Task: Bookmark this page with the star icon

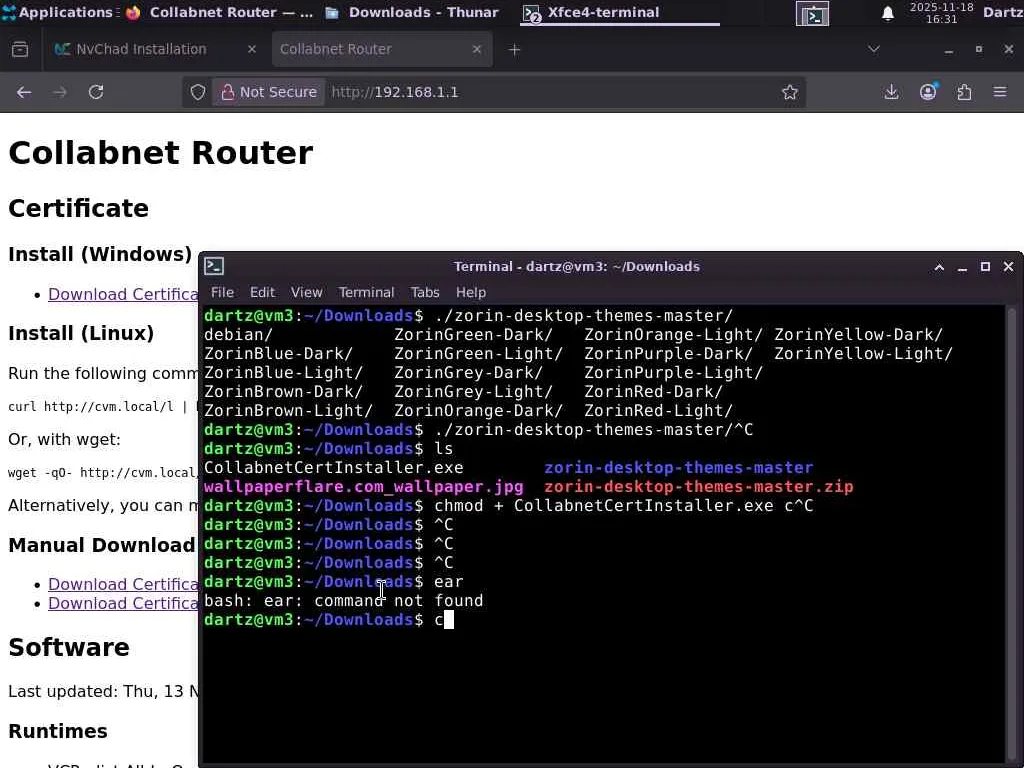Action: click(x=790, y=92)
